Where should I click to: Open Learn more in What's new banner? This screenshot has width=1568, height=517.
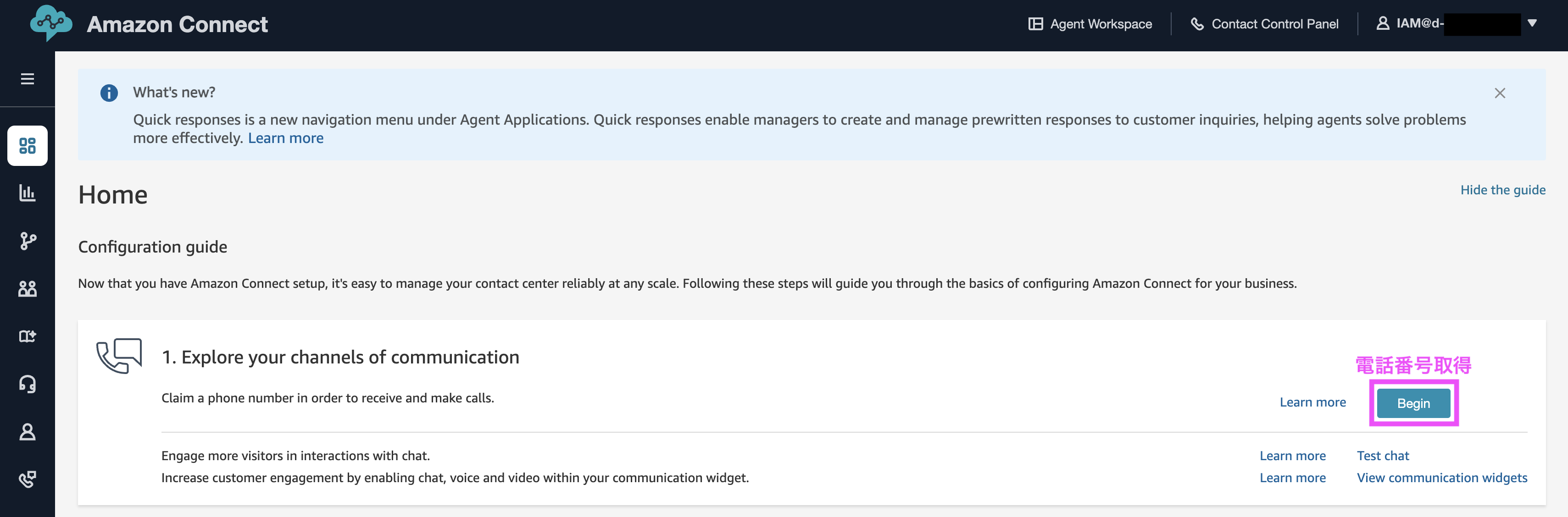[x=285, y=138]
